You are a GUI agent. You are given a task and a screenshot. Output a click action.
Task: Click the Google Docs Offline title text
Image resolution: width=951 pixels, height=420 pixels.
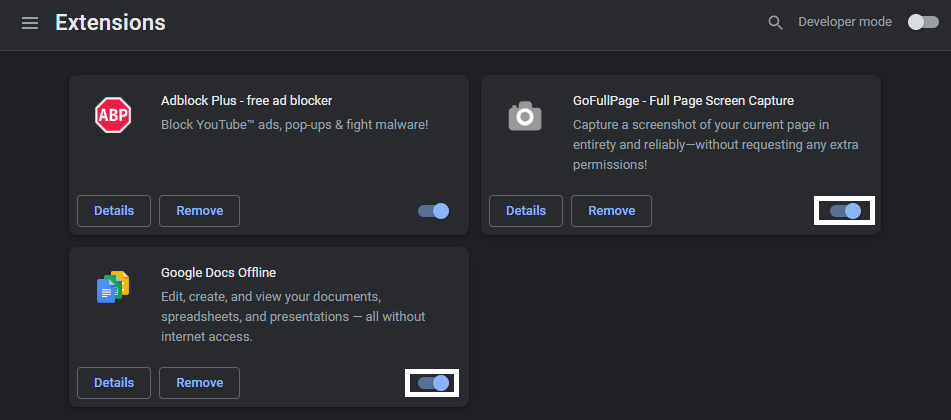pos(218,272)
